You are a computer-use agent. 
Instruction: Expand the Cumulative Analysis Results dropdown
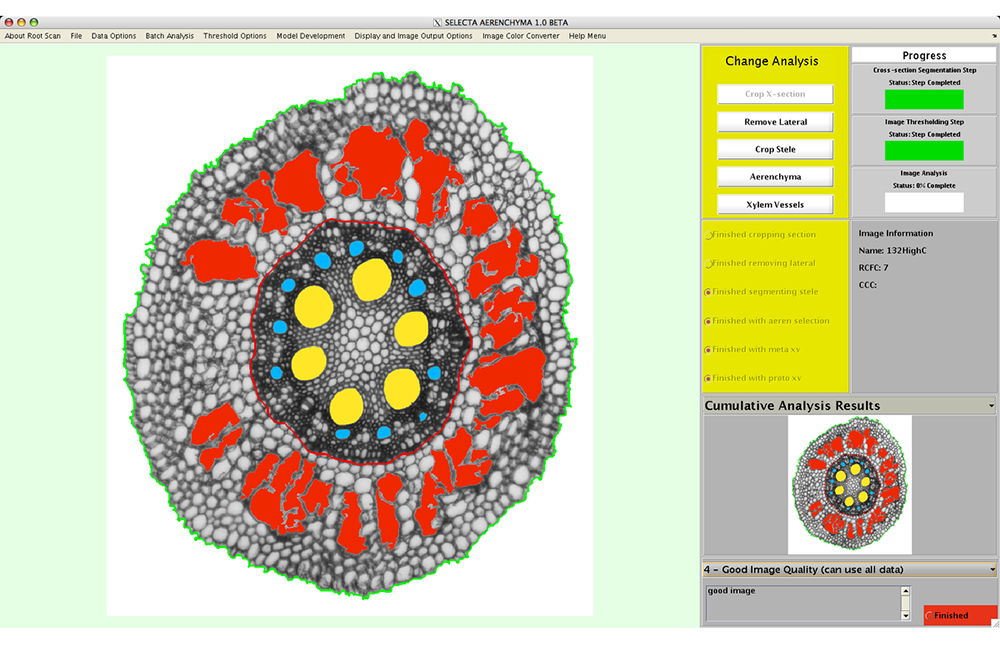(x=991, y=406)
